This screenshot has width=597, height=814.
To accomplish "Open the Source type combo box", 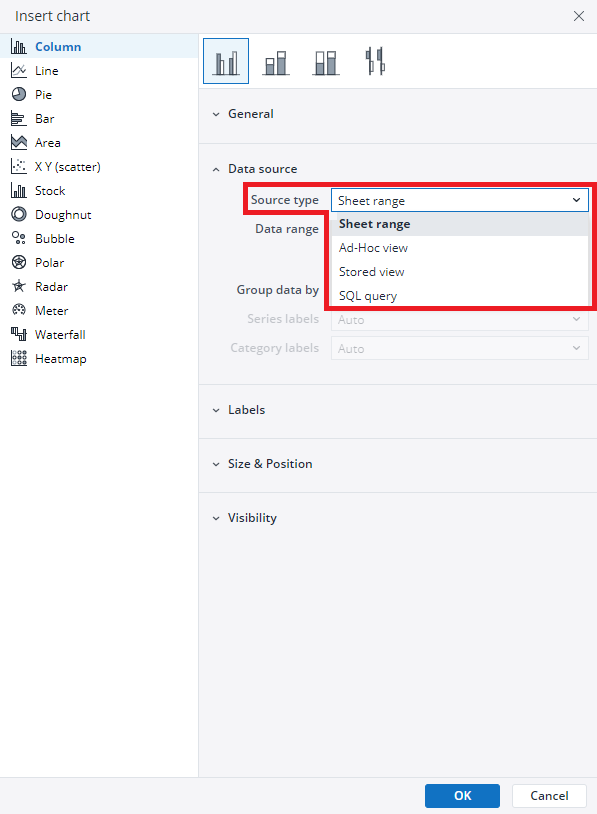I will [460, 200].
